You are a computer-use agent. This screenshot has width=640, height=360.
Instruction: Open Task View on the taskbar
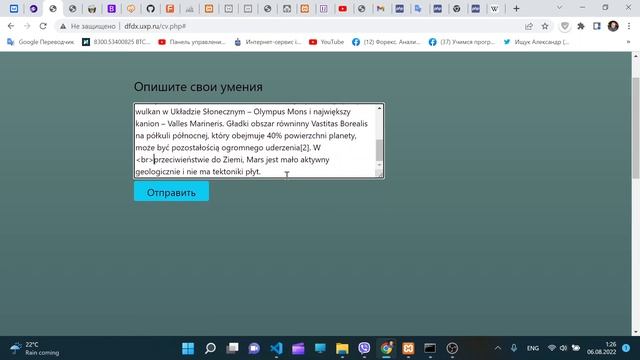(x=232, y=348)
